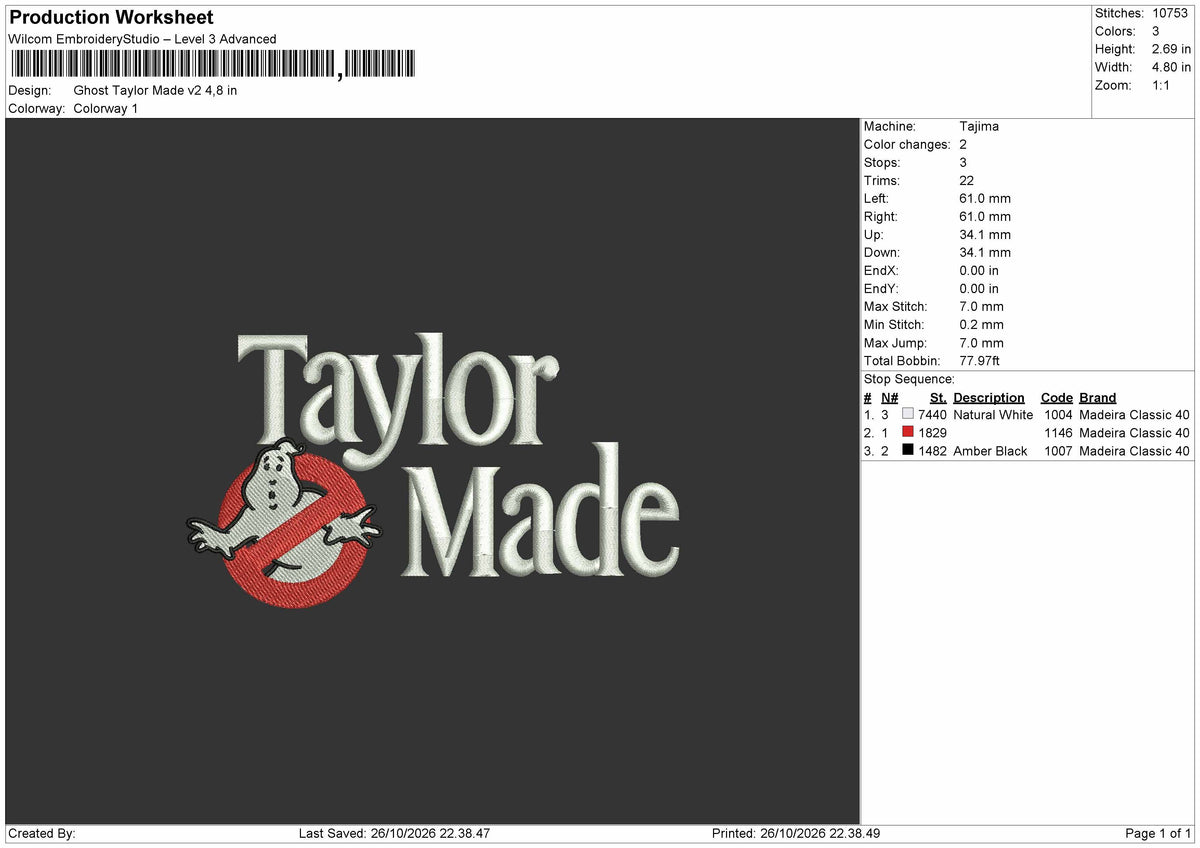The image size is (1200, 848).
Task: Click the barcode under the header
Action: click(212, 65)
